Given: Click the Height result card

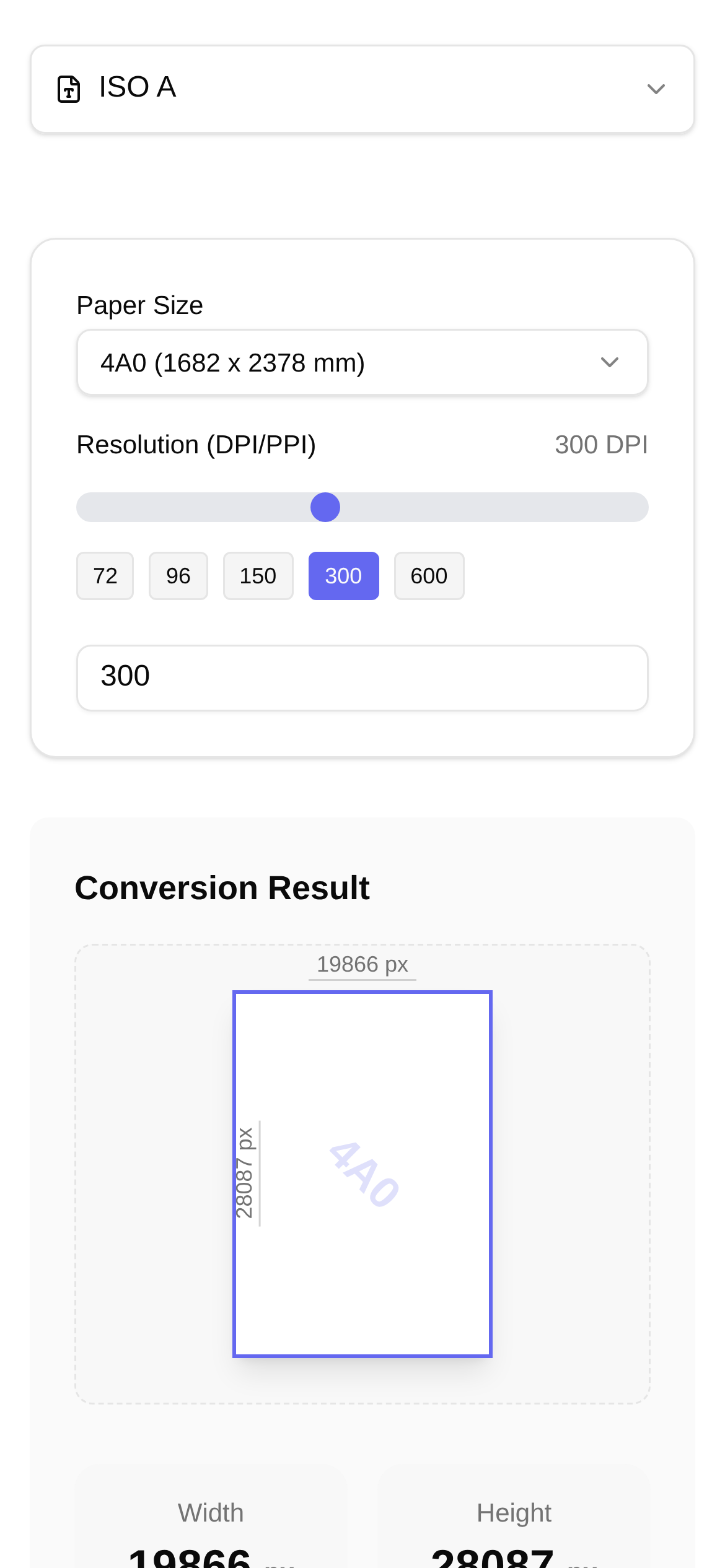Looking at the screenshot, I should point(514,1523).
